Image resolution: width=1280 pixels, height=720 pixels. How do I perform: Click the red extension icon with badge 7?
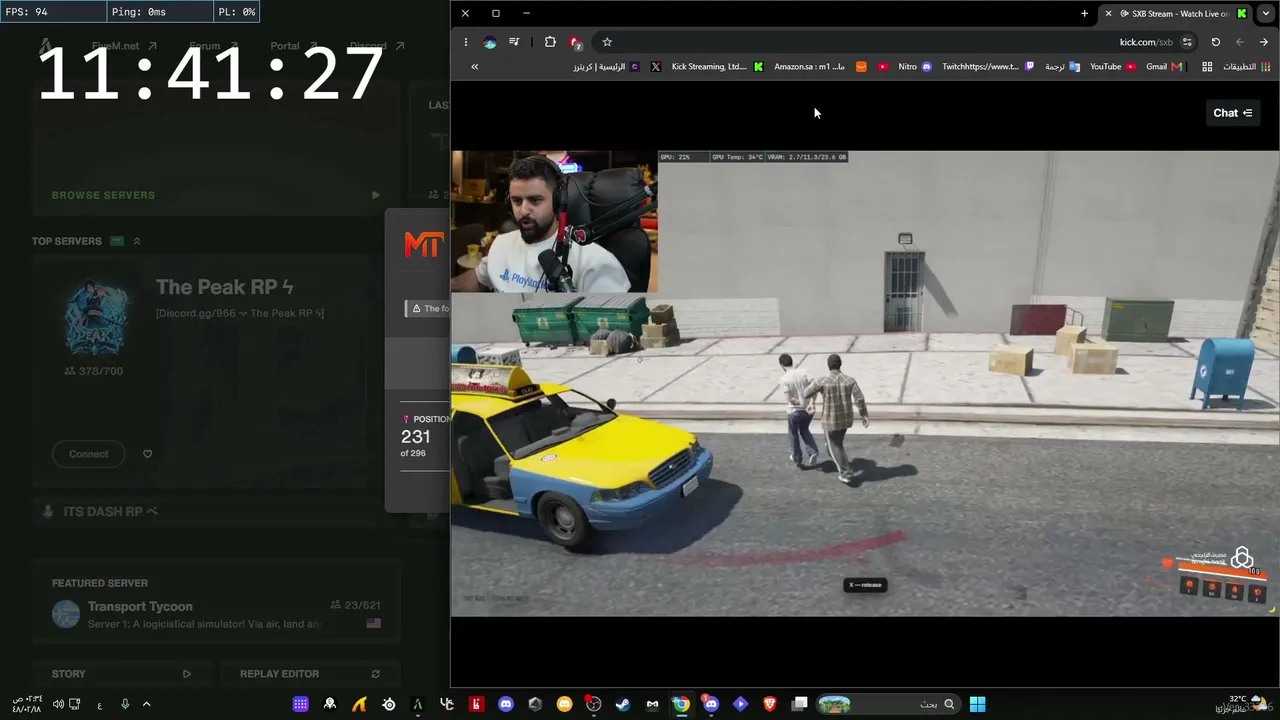coord(575,42)
